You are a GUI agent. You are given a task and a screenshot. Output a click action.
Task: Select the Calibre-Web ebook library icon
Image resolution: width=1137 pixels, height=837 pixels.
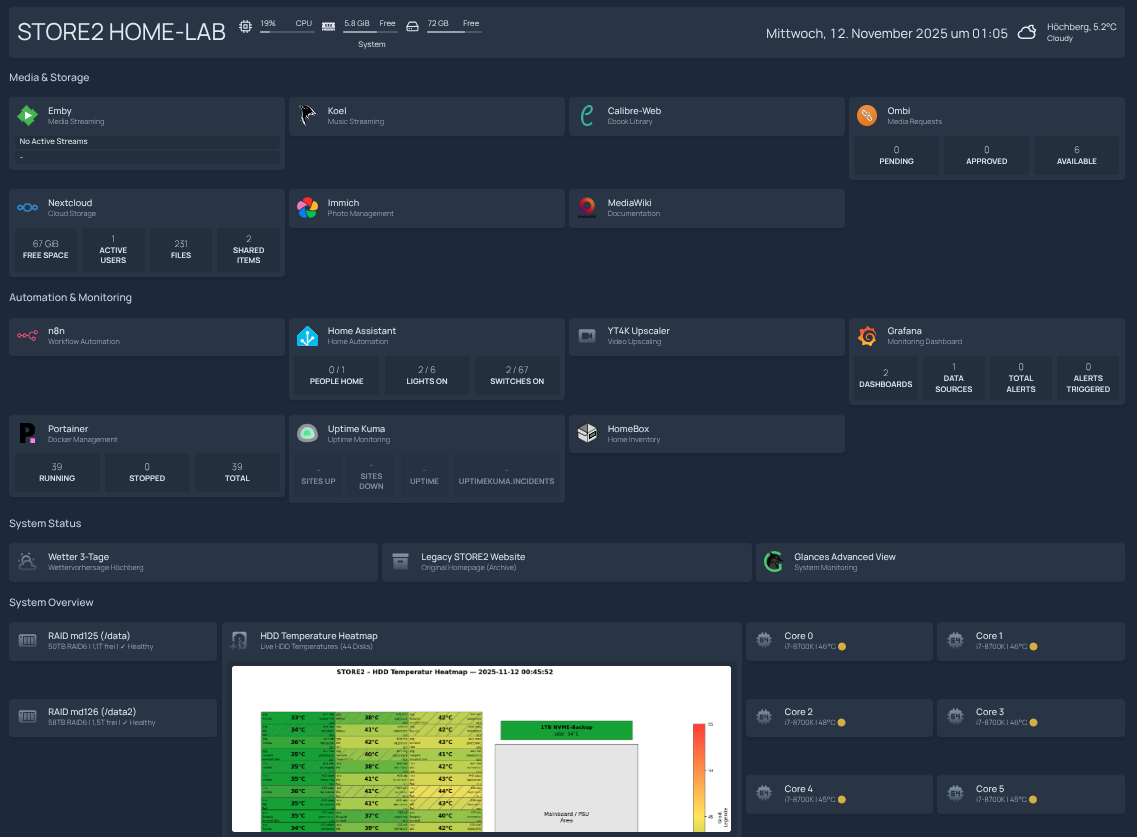click(x=587, y=115)
